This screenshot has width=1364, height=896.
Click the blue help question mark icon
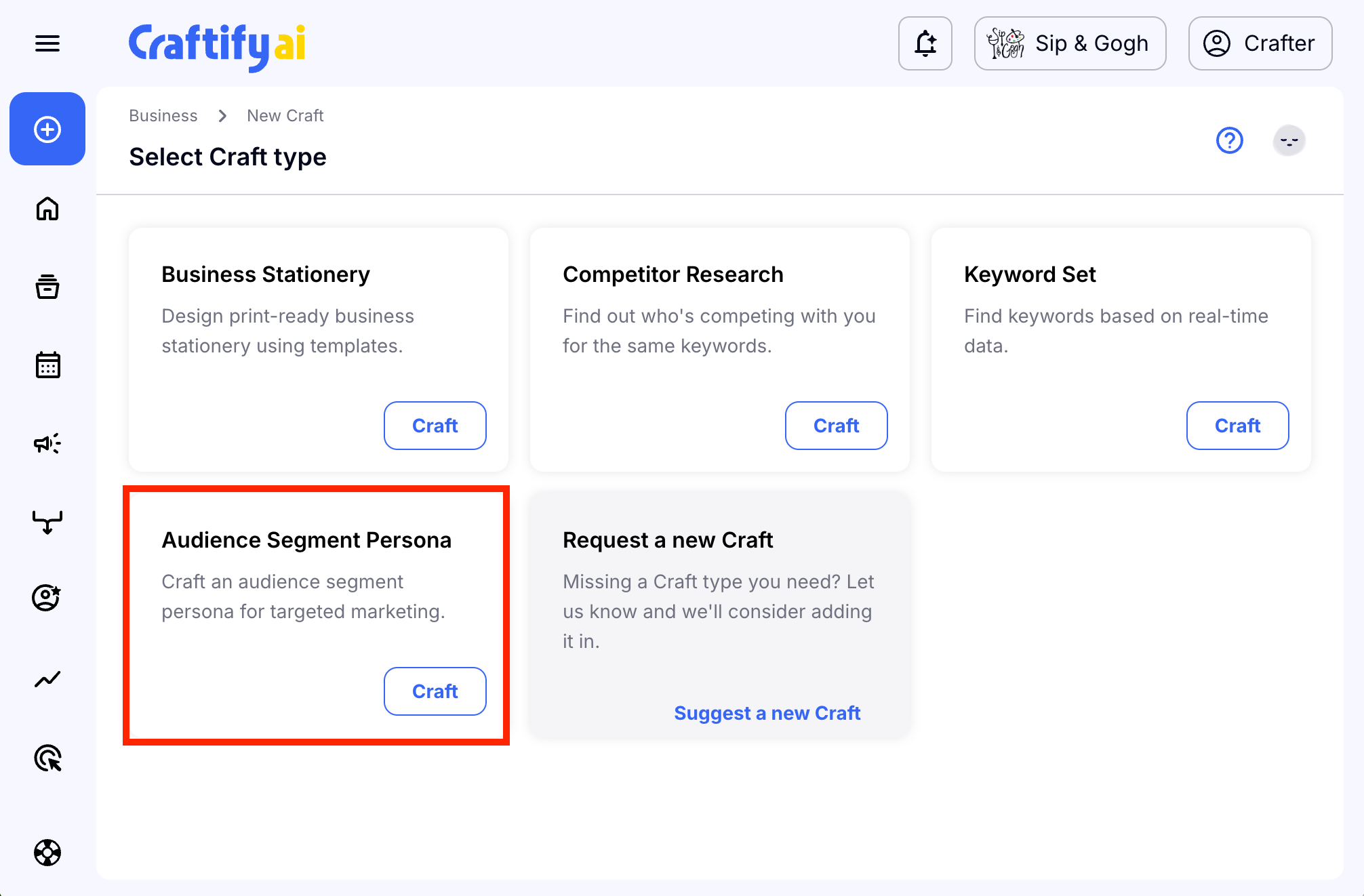tap(1229, 141)
